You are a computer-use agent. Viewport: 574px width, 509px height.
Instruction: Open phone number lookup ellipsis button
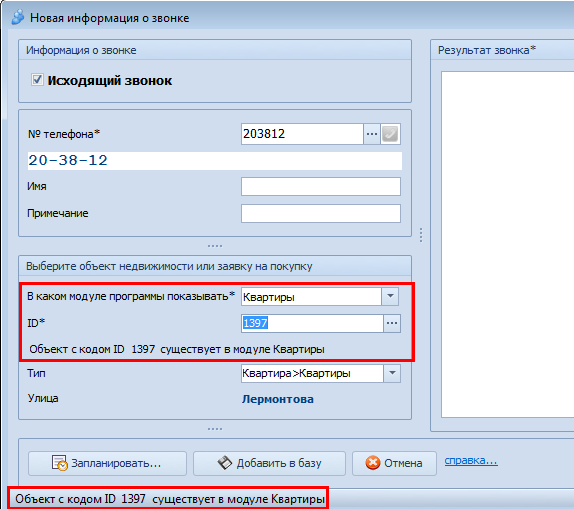coord(372,134)
